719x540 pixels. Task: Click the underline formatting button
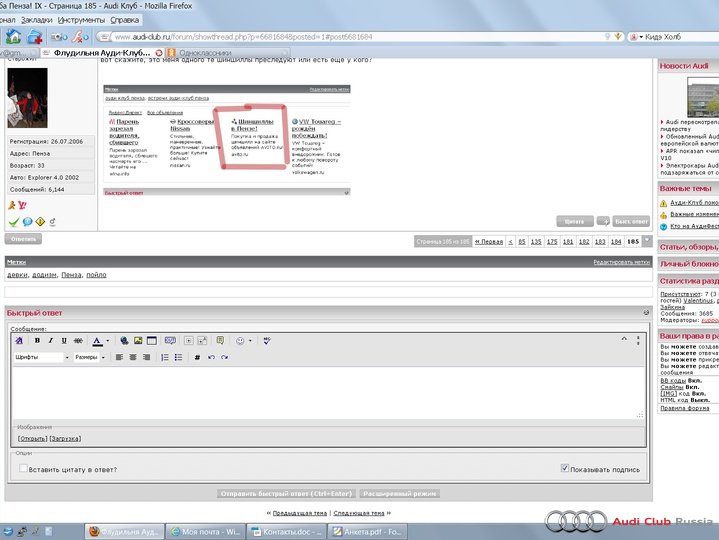[x=63, y=341]
